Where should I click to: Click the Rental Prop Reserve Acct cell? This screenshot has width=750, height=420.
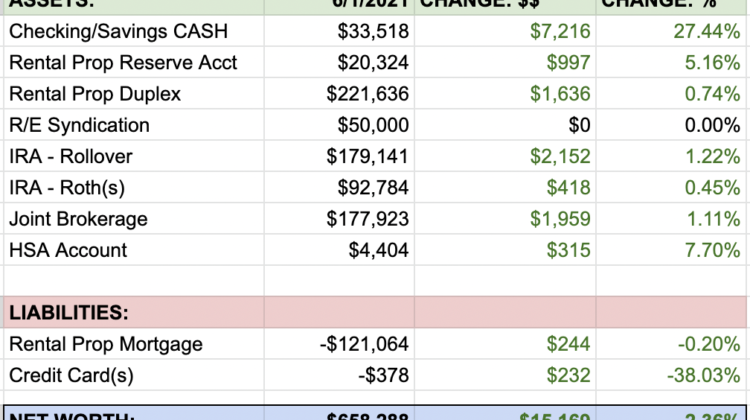122,62
